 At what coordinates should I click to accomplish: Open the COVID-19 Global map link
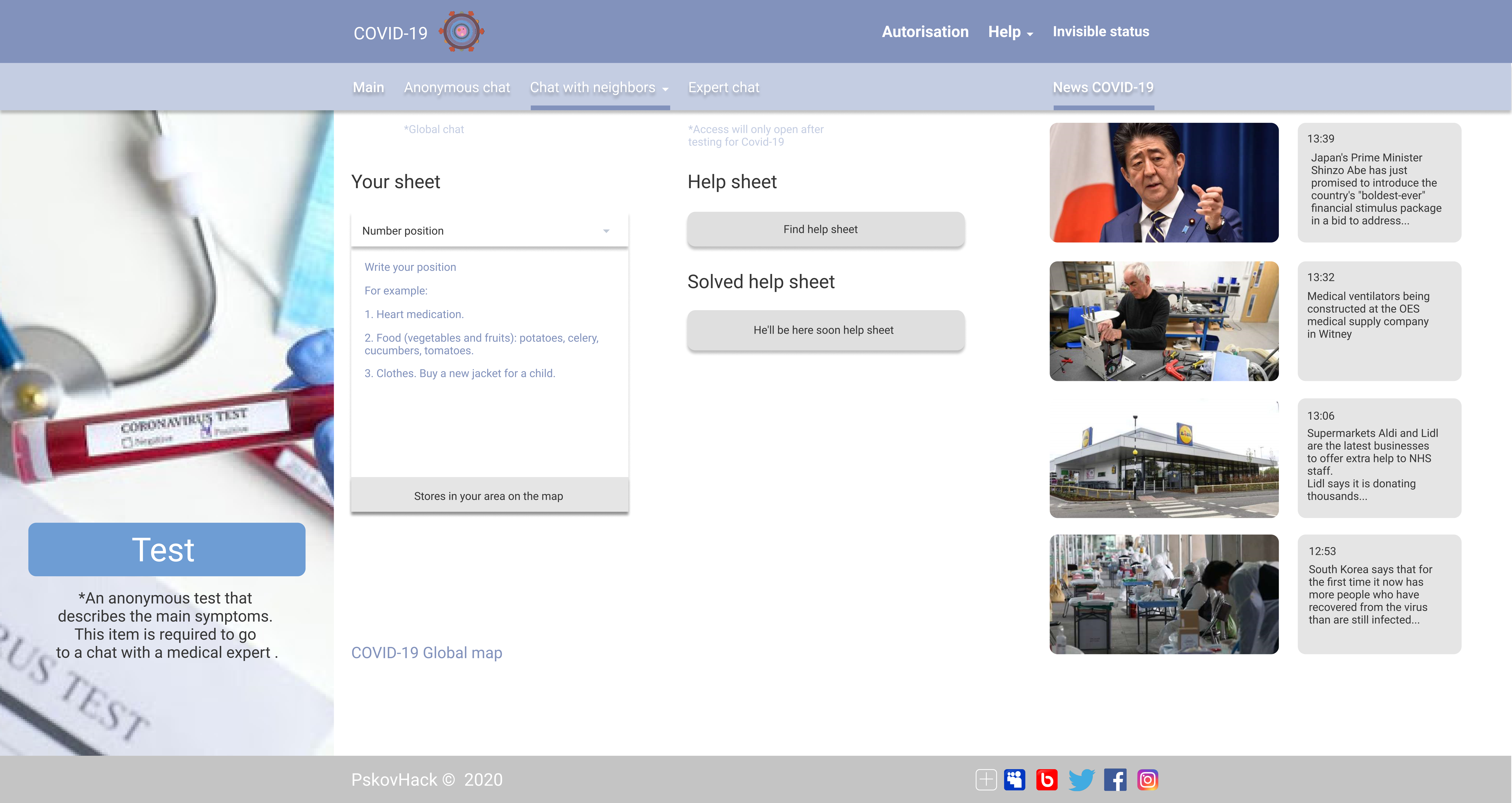click(426, 653)
